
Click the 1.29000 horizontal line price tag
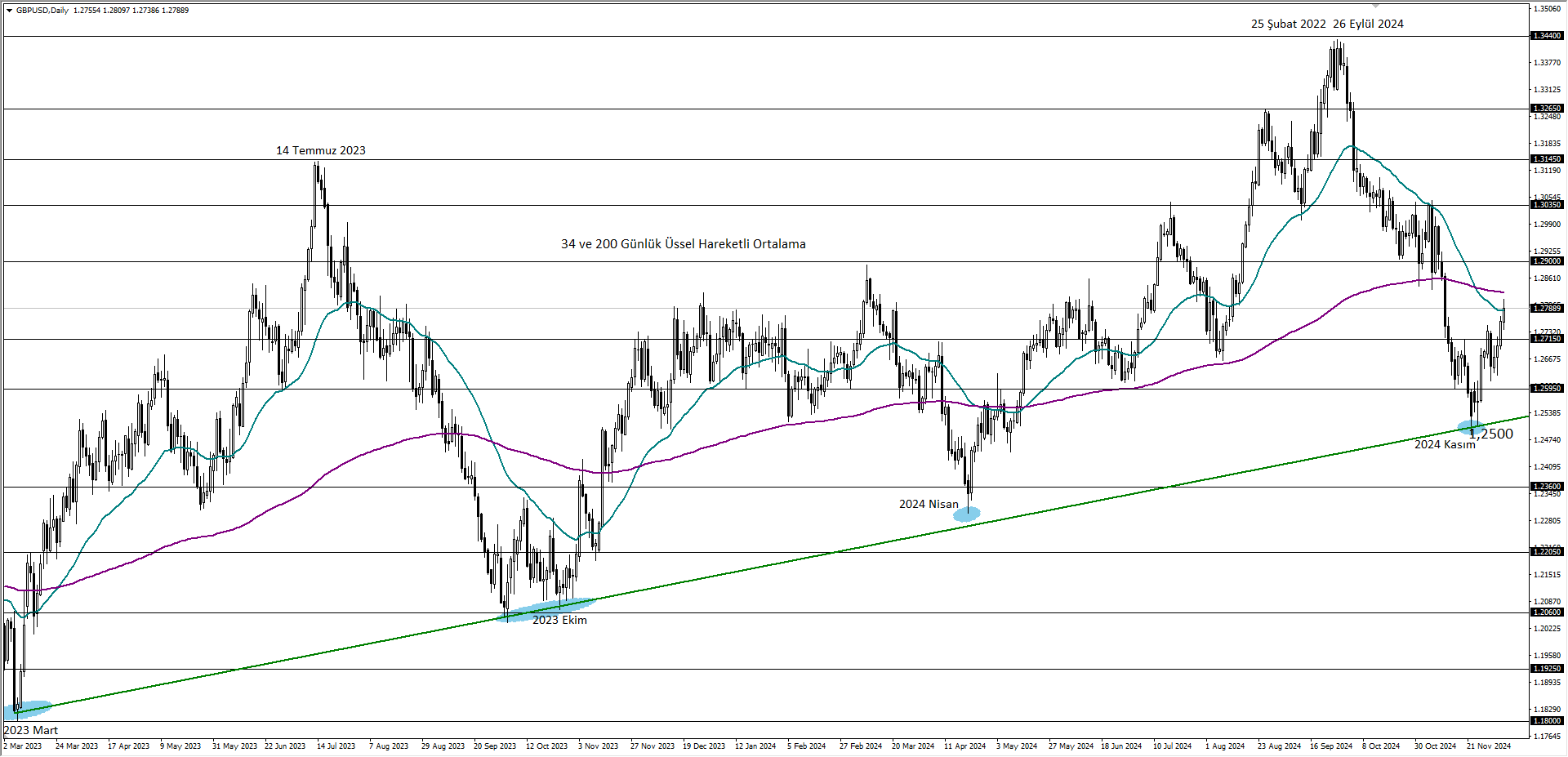click(1547, 261)
